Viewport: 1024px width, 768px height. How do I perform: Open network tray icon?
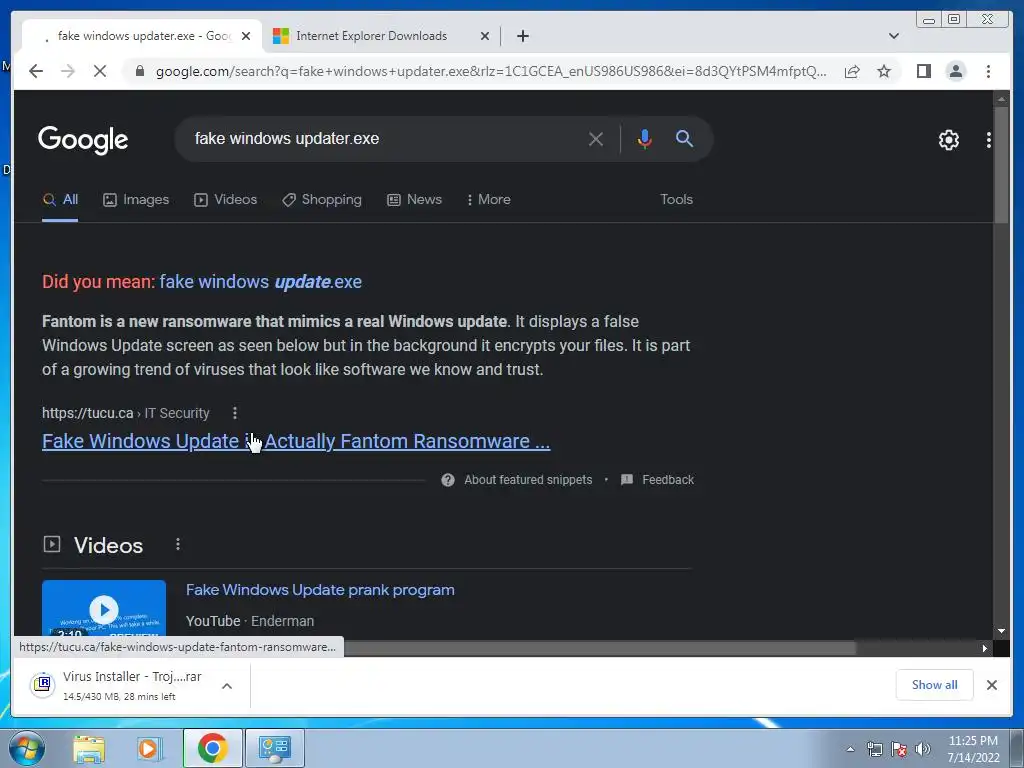coord(874,749)
